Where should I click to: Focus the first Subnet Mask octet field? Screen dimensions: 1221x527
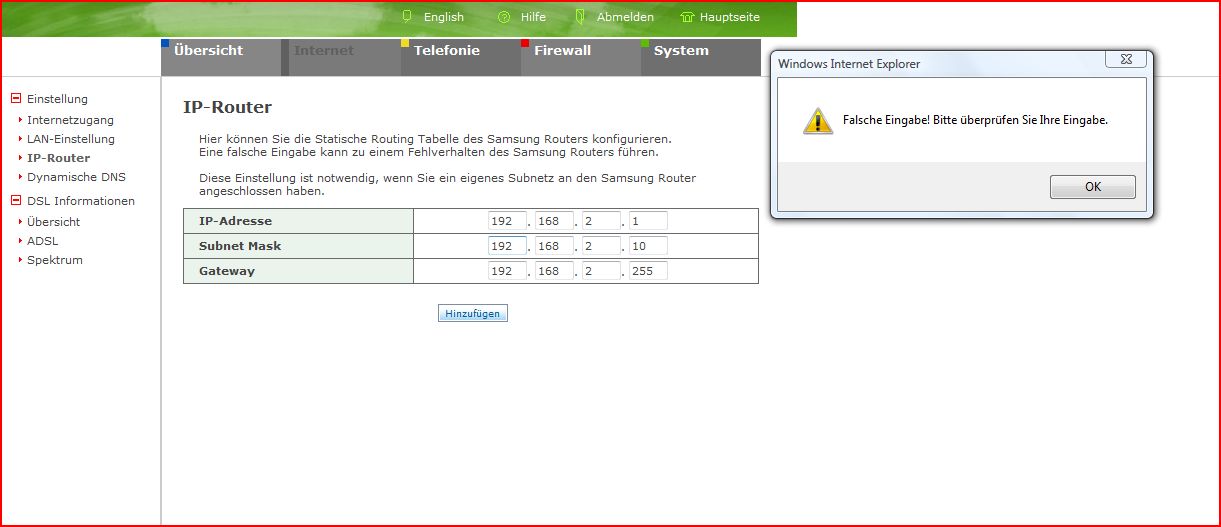tap(507, 246)
